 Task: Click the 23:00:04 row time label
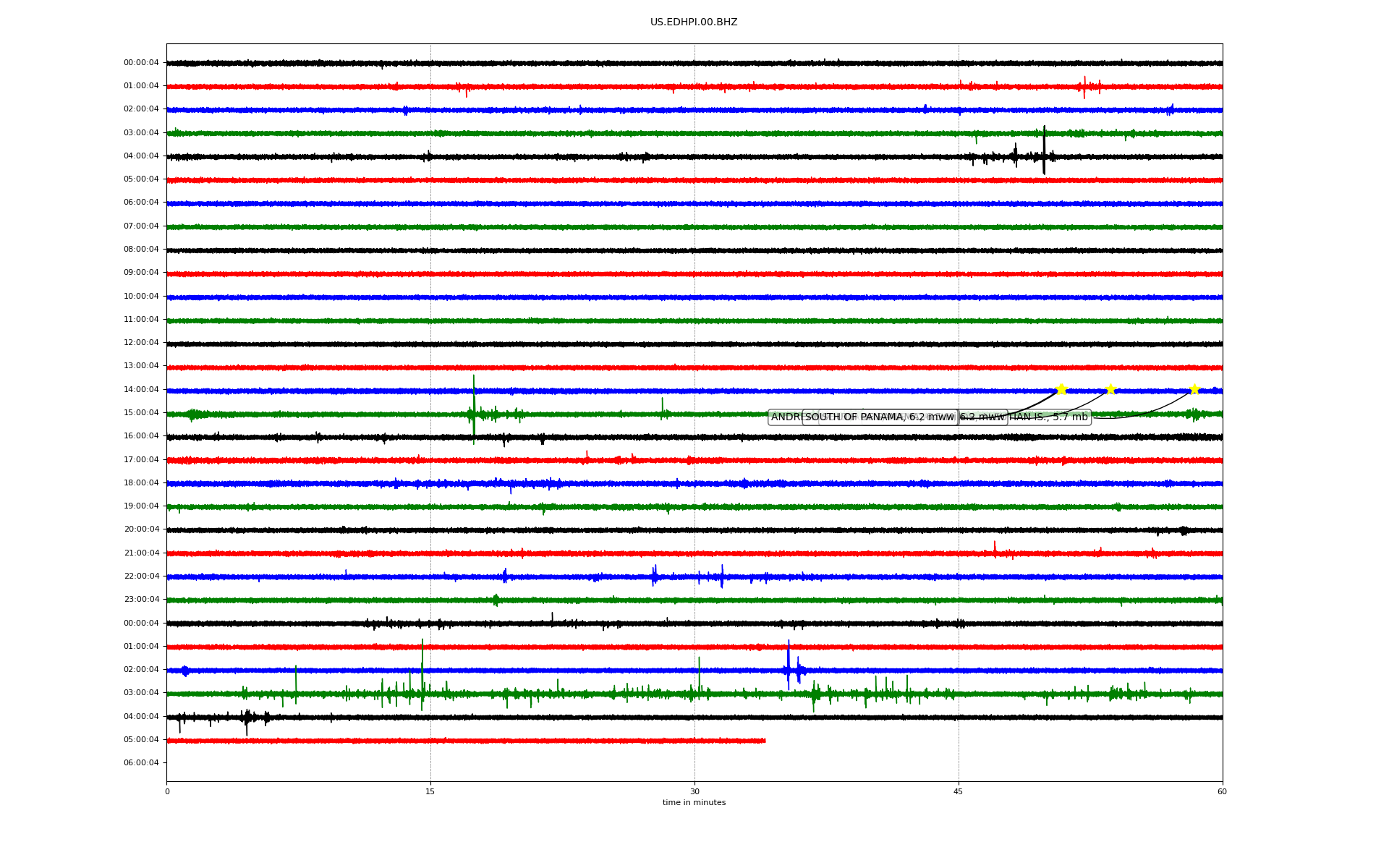(141, 600)
